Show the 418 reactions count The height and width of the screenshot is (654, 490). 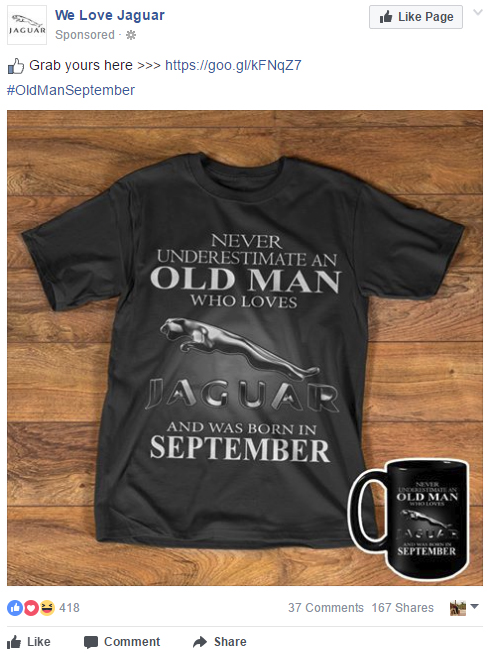[69, 608]
